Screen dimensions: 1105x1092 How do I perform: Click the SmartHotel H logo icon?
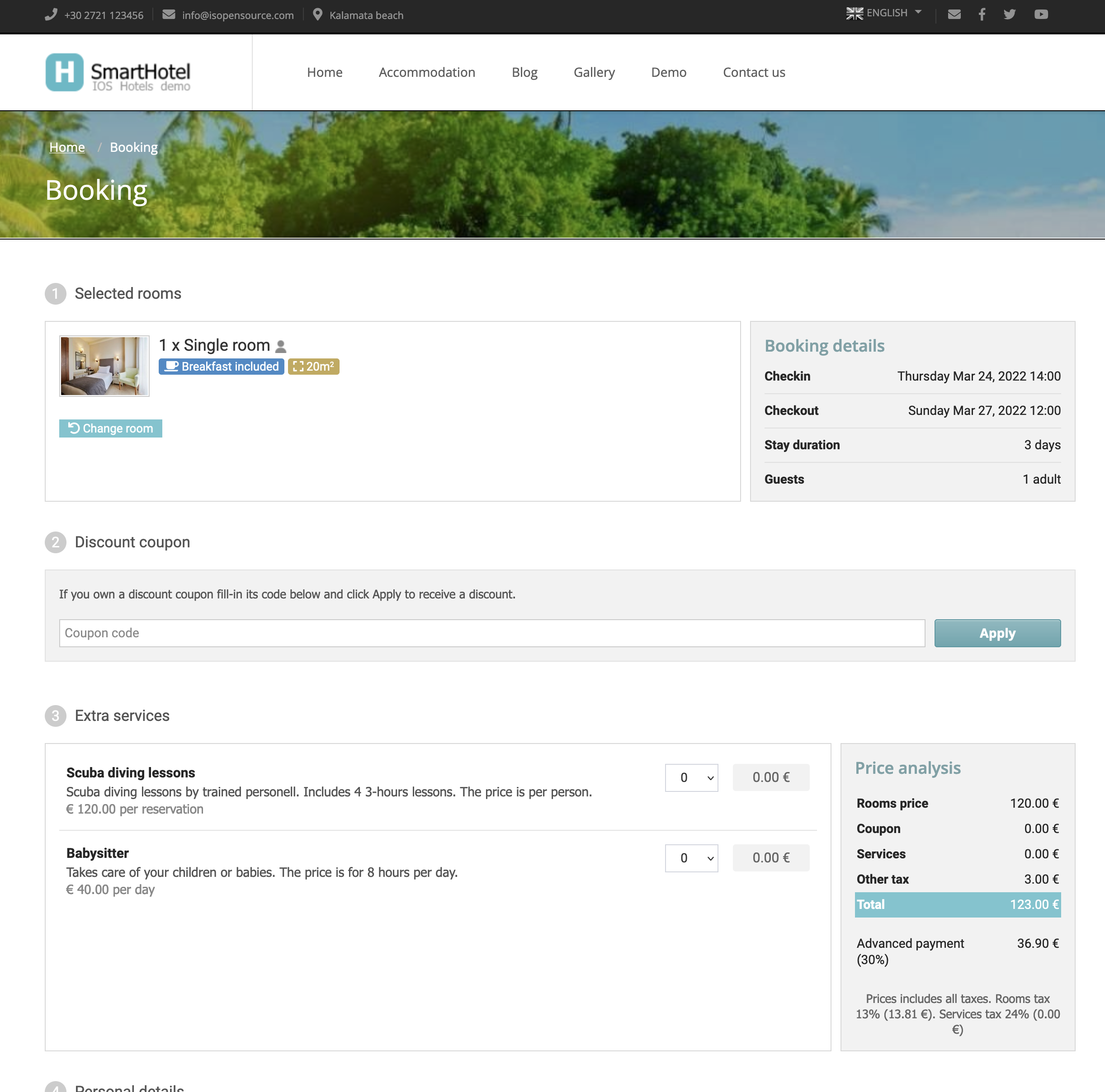(x=65, y=72)
